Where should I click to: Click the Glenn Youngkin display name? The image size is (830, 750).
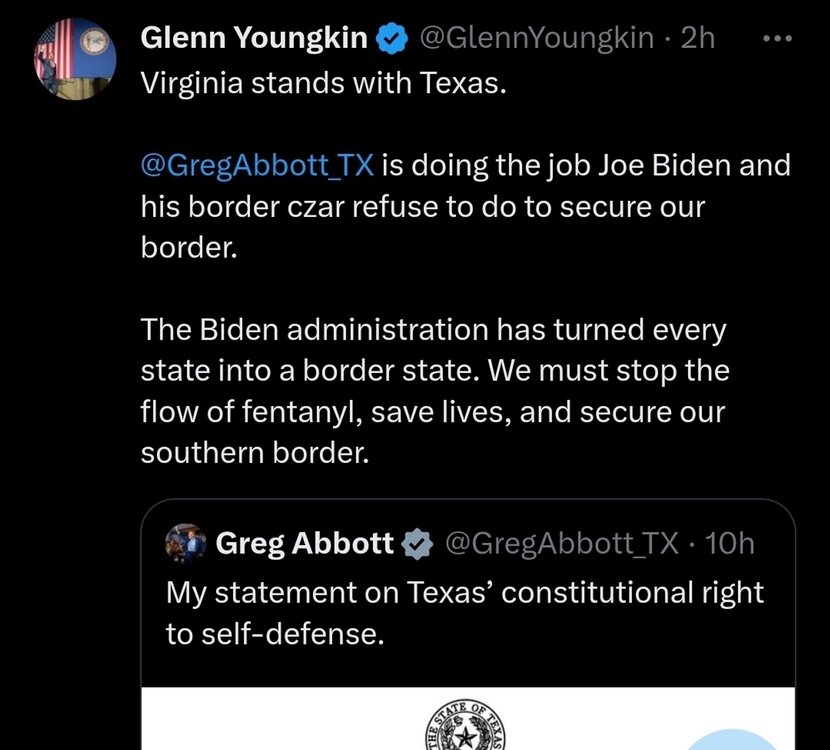click(x=254, y=40)
